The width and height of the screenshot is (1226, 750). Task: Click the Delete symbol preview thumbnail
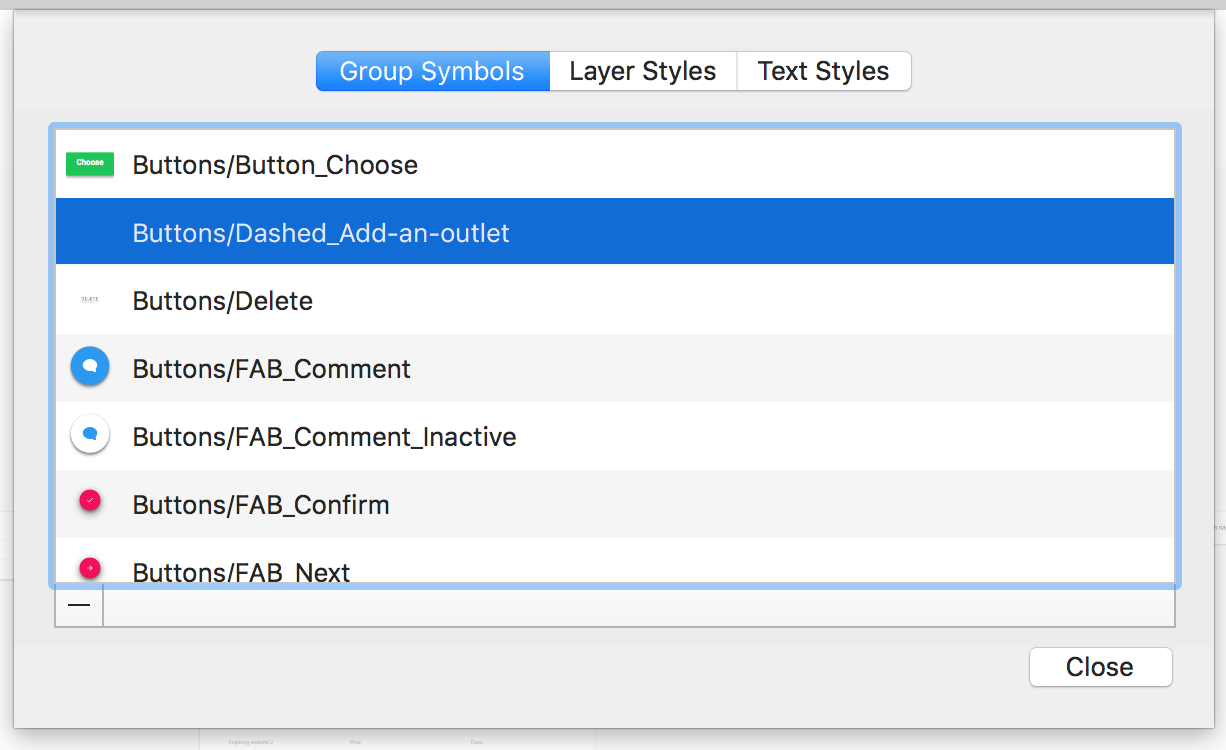point(90,300)
